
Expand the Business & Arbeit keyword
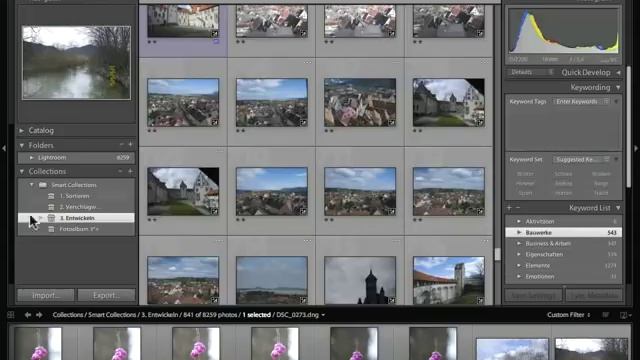(519, 243)
